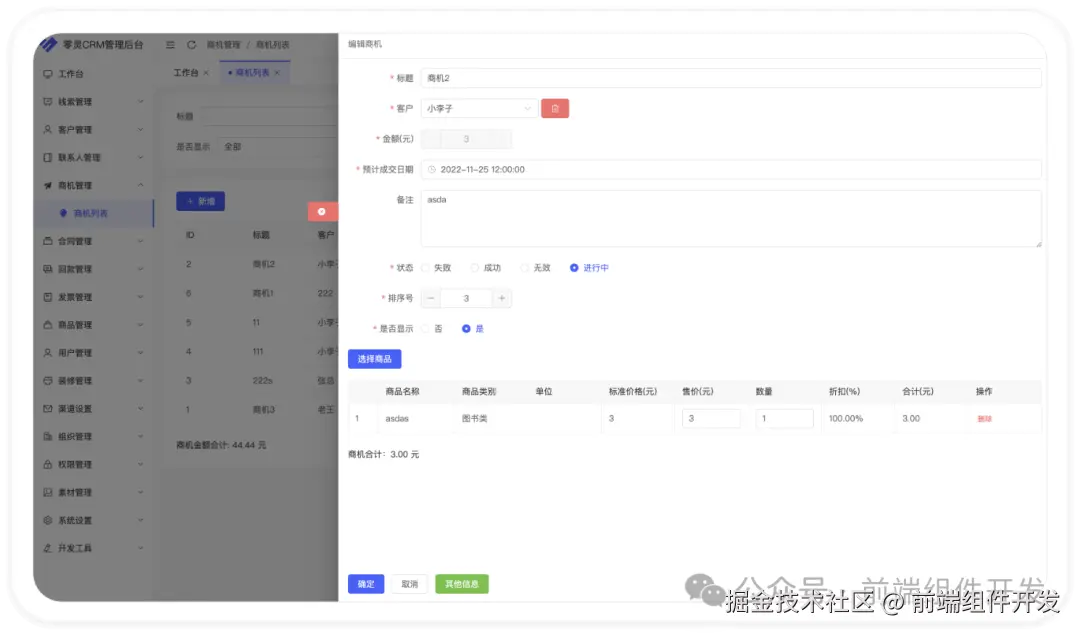Collapse the sidebar using the hamburger icon
The height and width of the screenshot is (635, 1080).
pyautogui.click(x=170, y=44)
